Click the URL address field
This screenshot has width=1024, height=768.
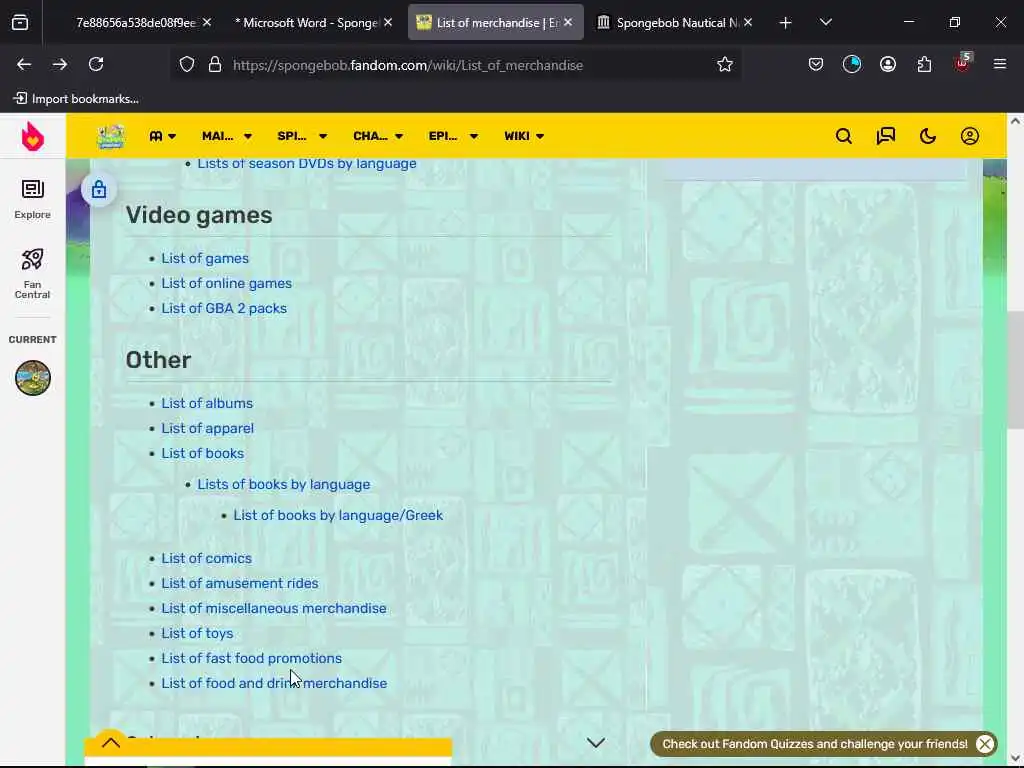pos(457,65)
